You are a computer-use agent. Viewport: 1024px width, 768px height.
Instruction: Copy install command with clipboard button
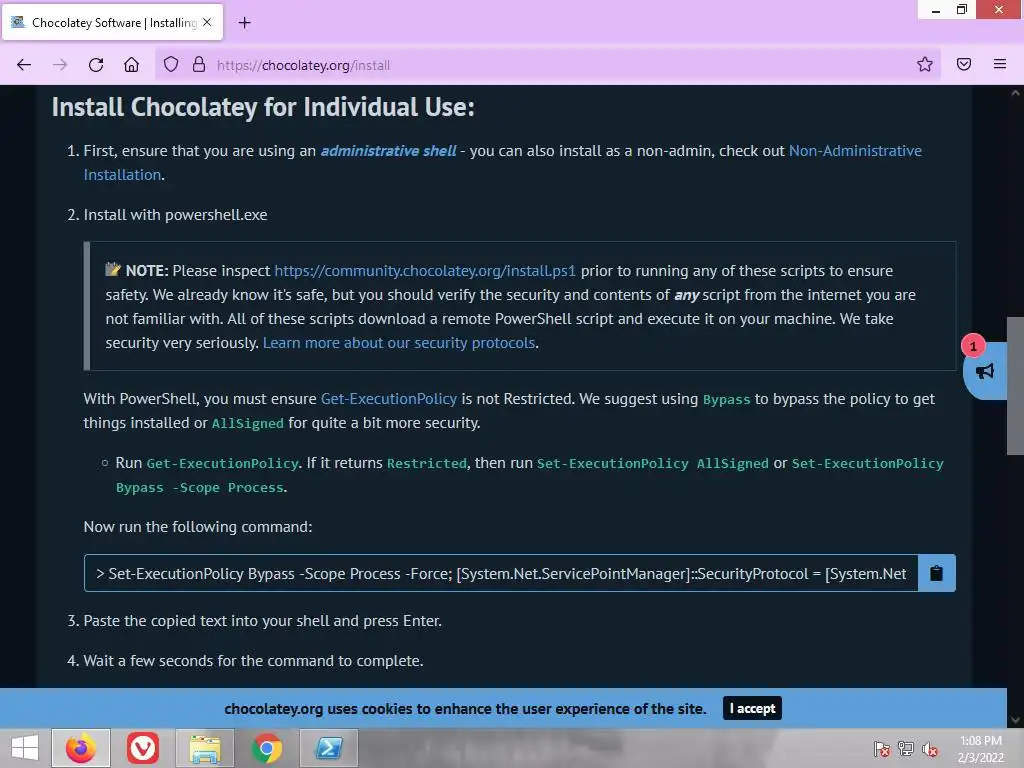[936, 573]
